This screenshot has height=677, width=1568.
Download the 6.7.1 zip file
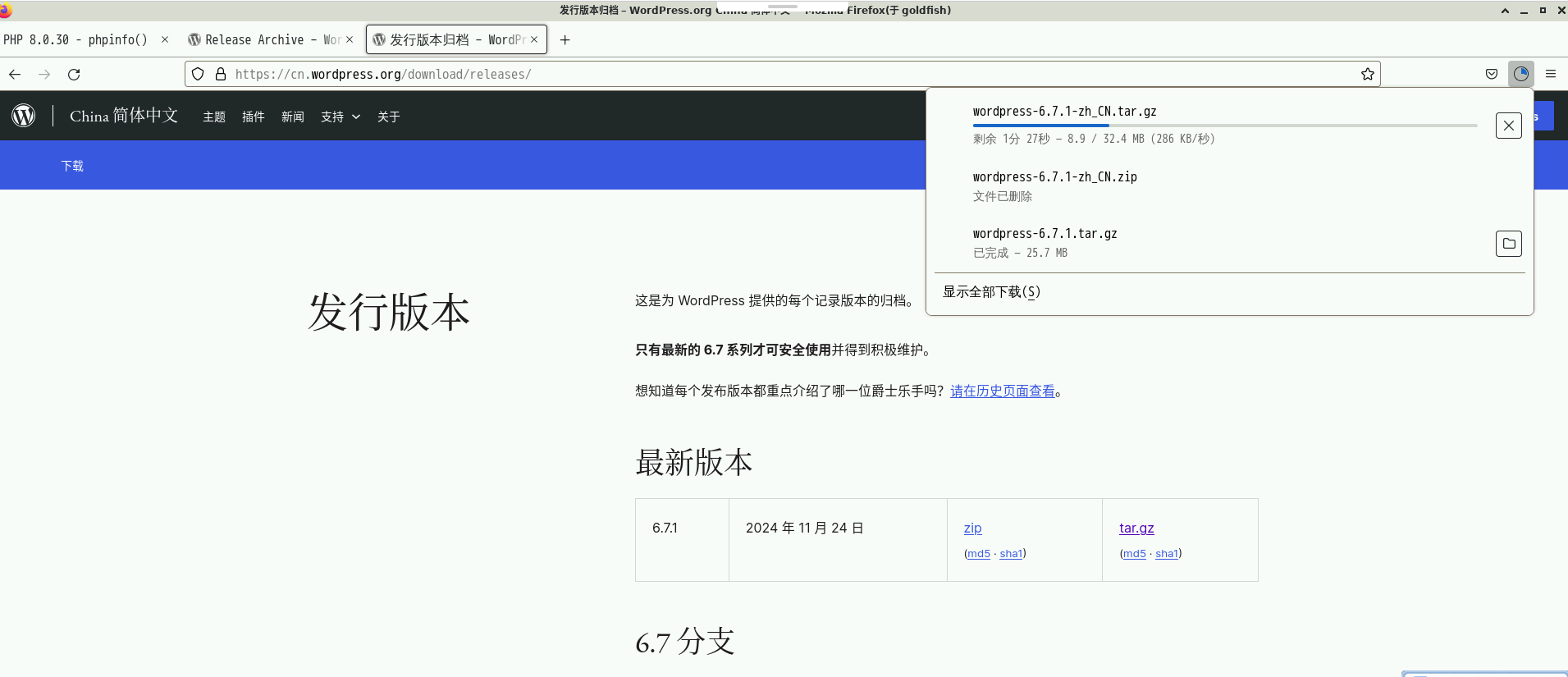pos(973,528)
